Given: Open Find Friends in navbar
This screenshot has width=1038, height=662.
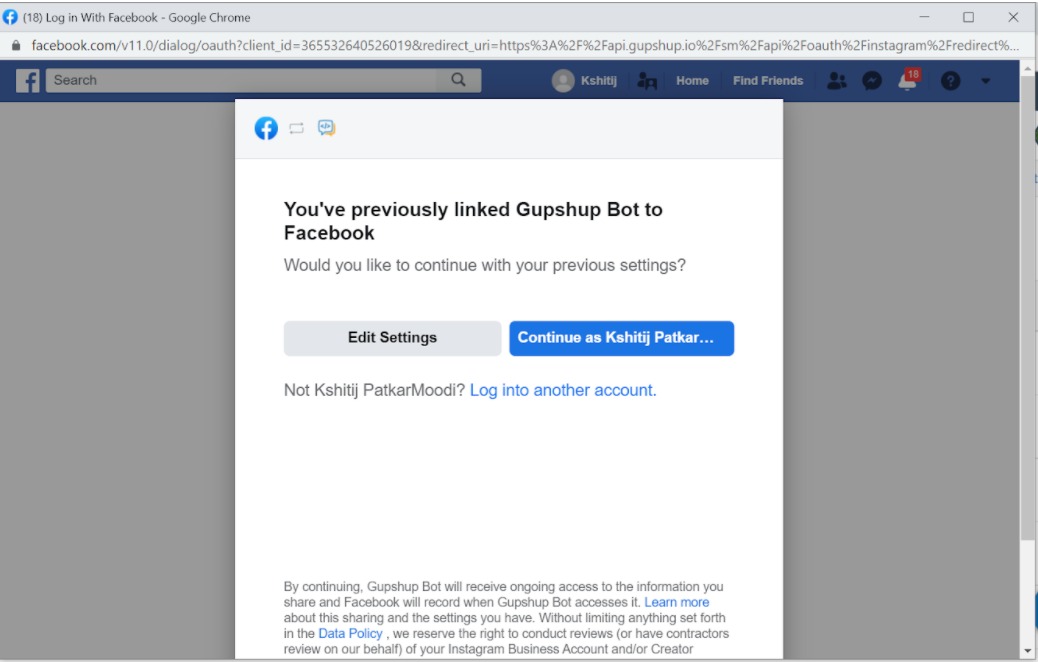Looking at the screenshot, I should [768, 81].
